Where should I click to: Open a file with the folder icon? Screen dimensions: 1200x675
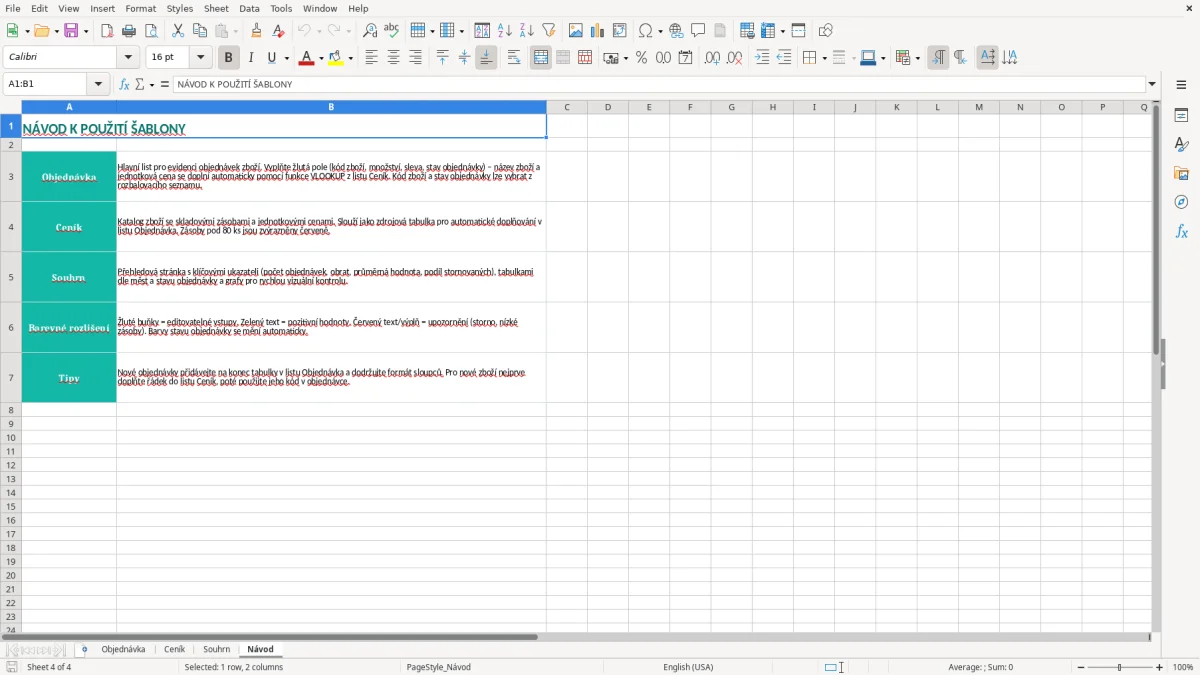click(x=41, y=31)
